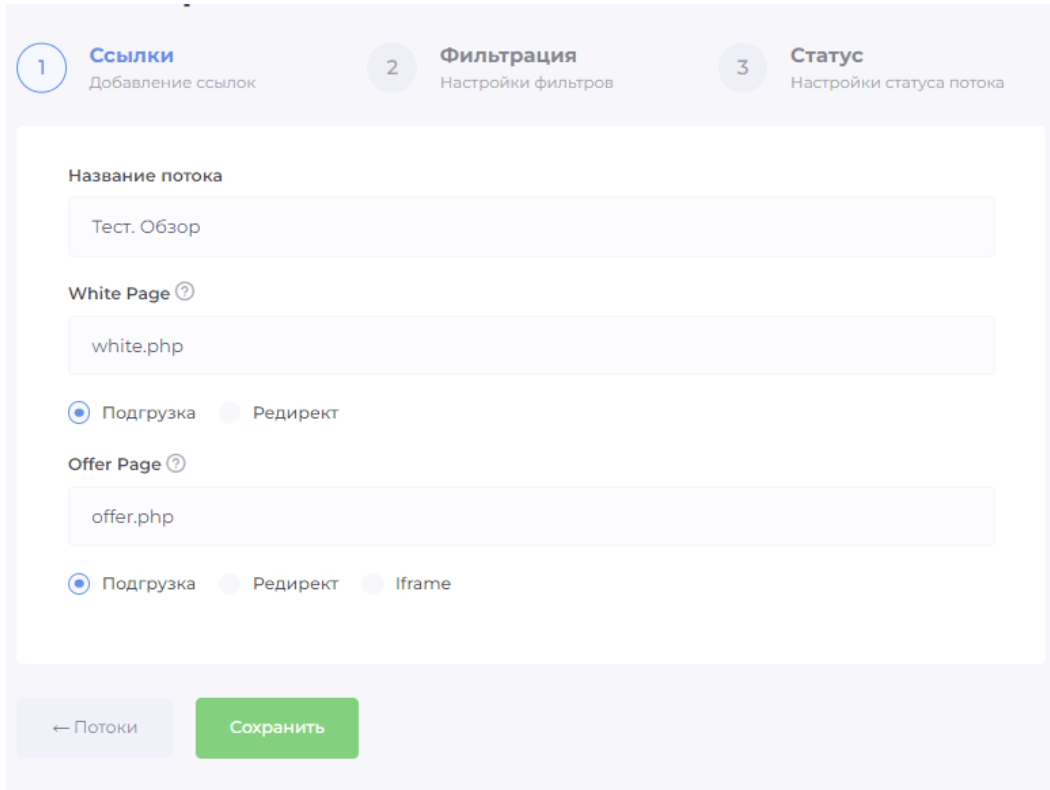
Task: Click the step 3 number circle
Action: tap(742, 69)
